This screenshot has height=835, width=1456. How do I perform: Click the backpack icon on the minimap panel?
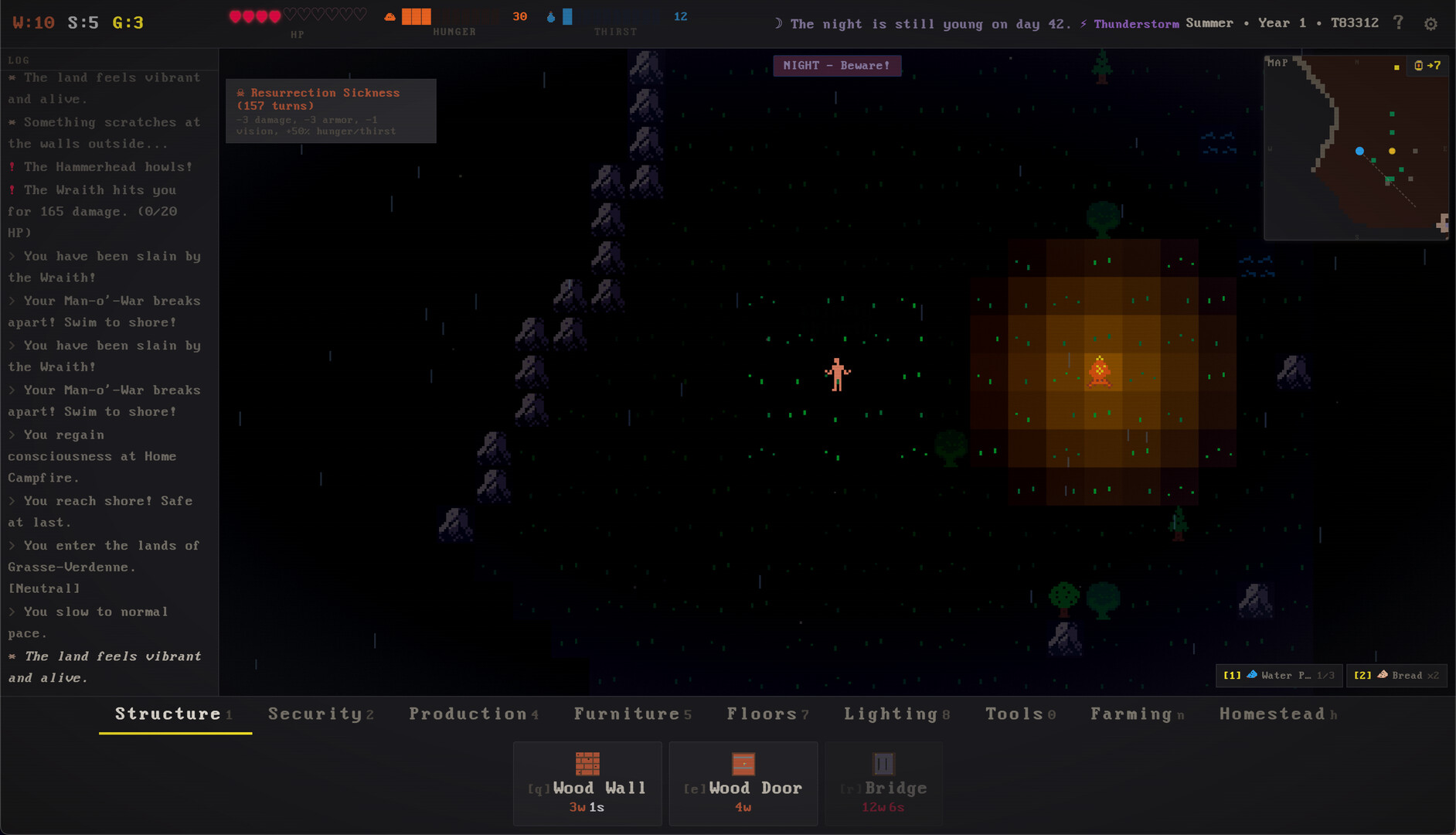(x=1419, y=66)
